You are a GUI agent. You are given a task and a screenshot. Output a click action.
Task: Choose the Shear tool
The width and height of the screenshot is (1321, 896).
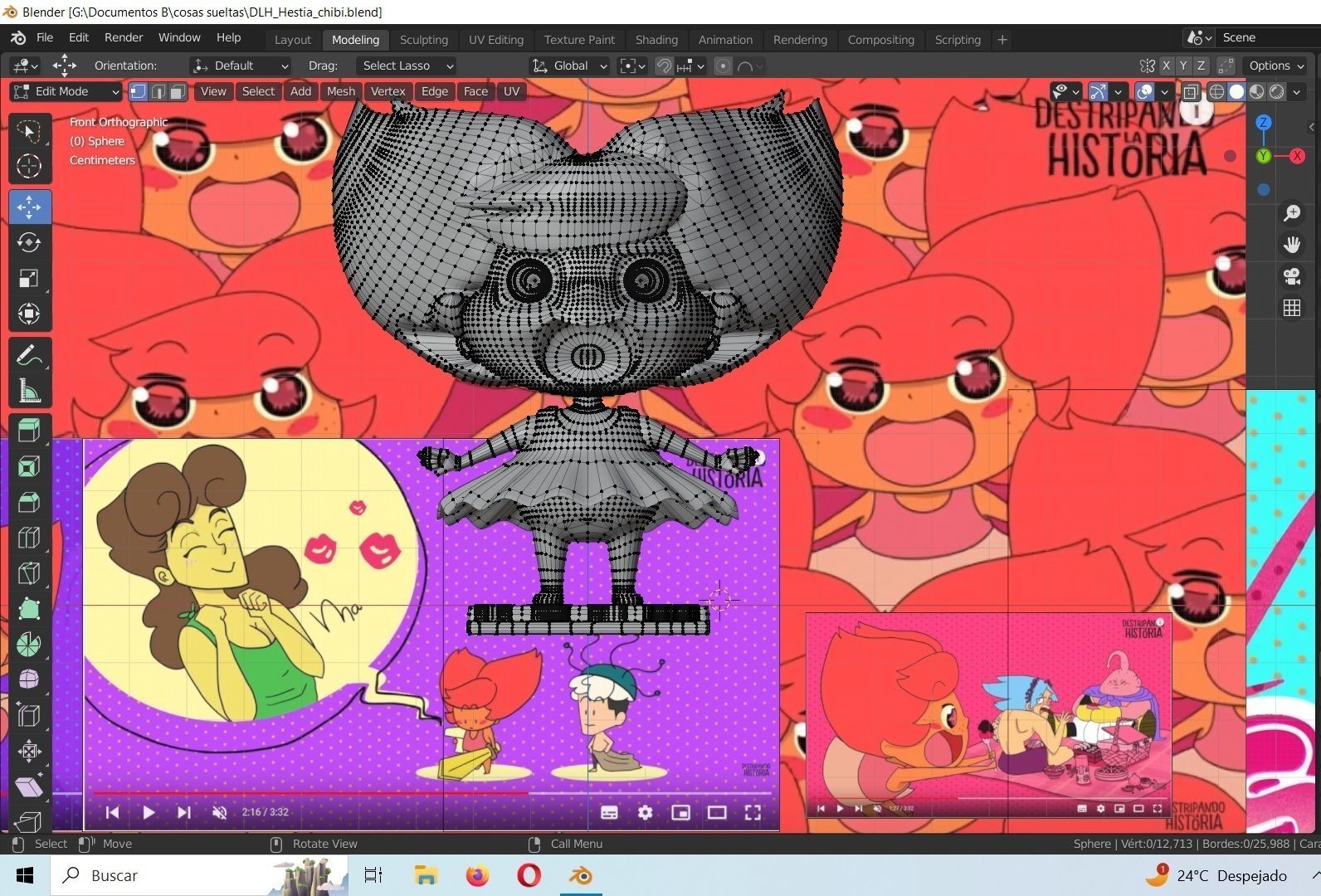(x=30, y=786)
